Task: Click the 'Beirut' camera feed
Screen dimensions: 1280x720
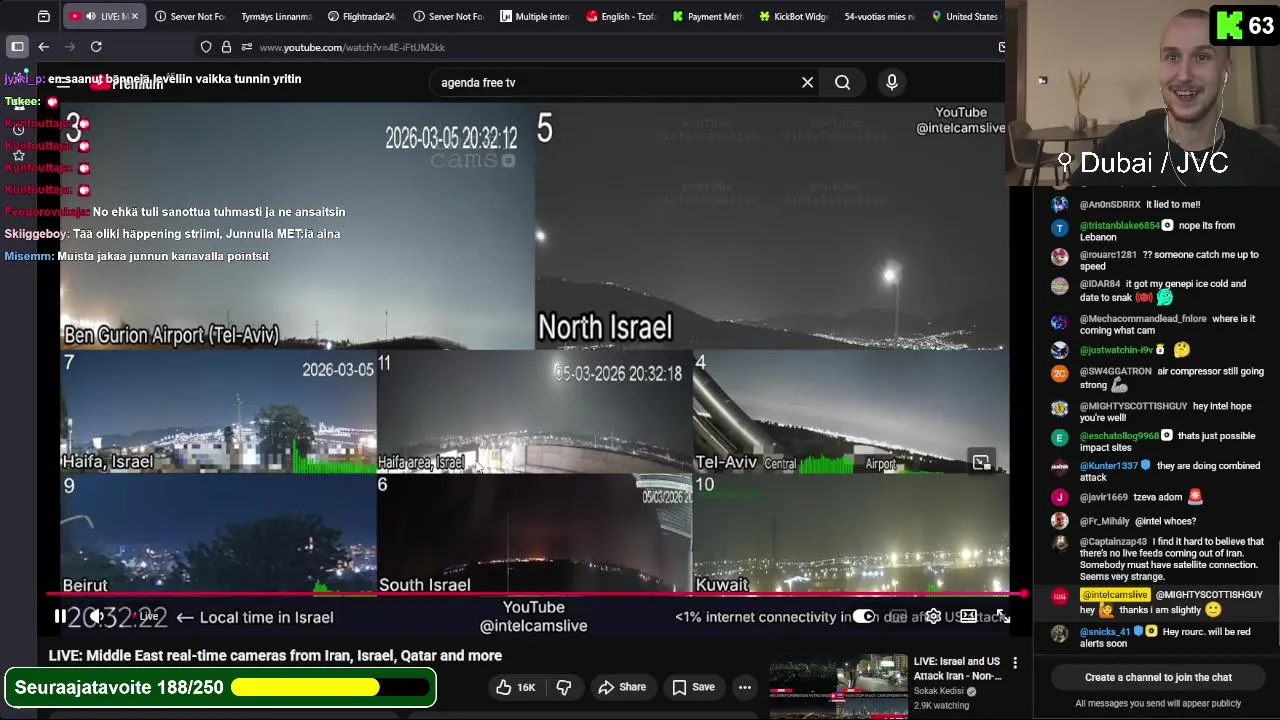Action: pos(218,534)
